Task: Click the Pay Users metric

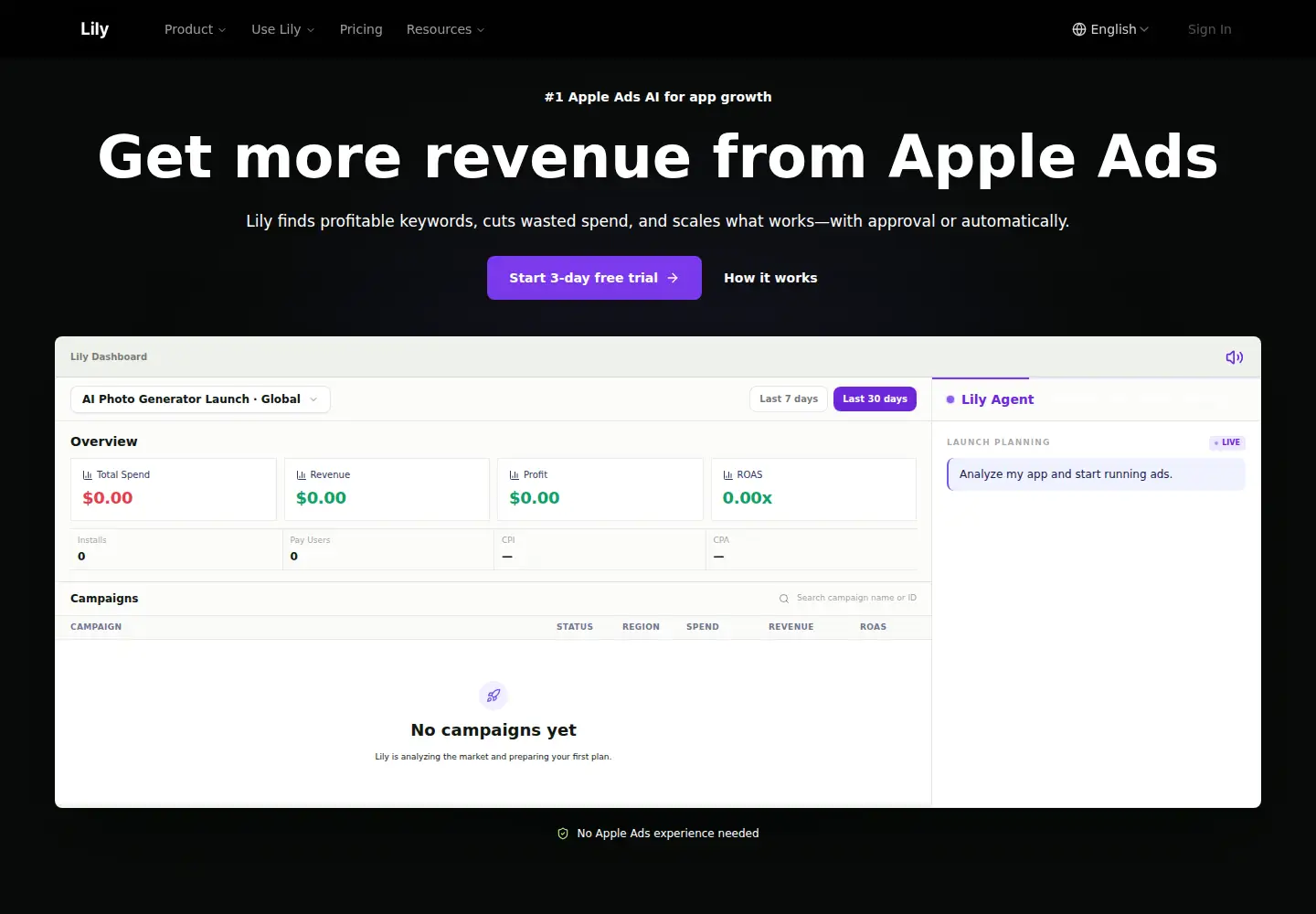Action: [x=387, y=548]
